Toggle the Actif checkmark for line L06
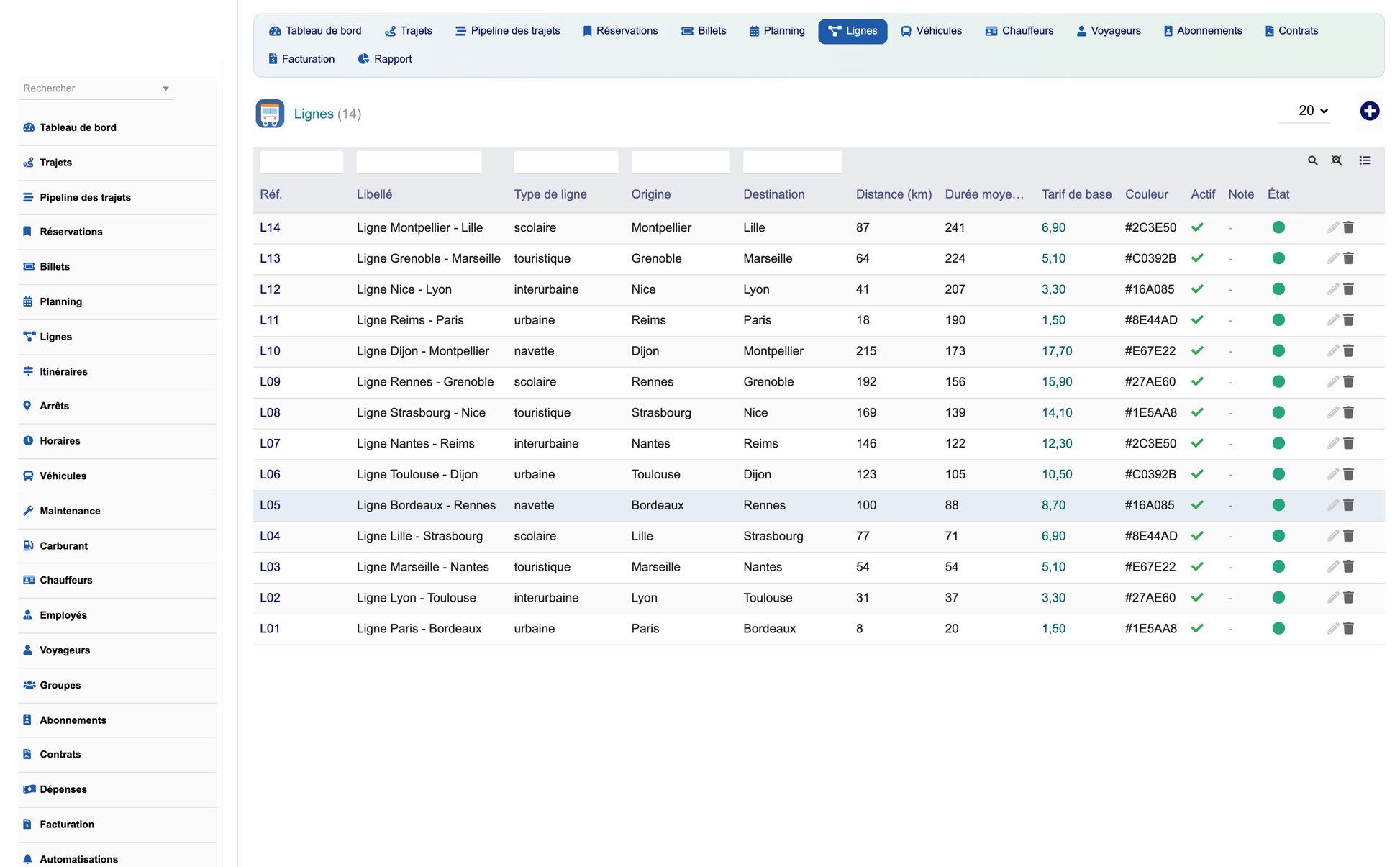 (x=1197, y=474)
